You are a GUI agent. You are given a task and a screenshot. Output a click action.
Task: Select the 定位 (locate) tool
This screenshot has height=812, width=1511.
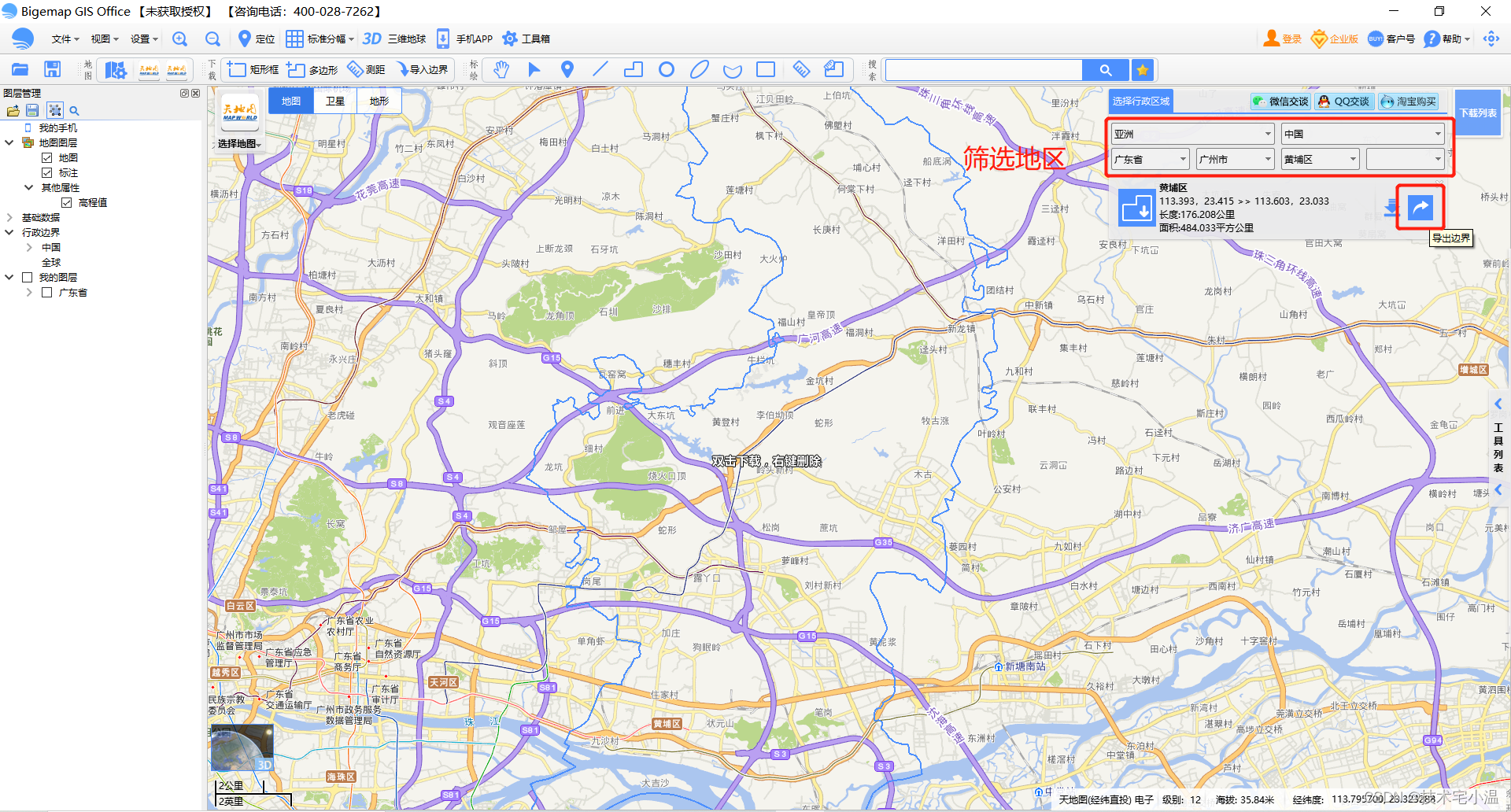tap(255, 38)
